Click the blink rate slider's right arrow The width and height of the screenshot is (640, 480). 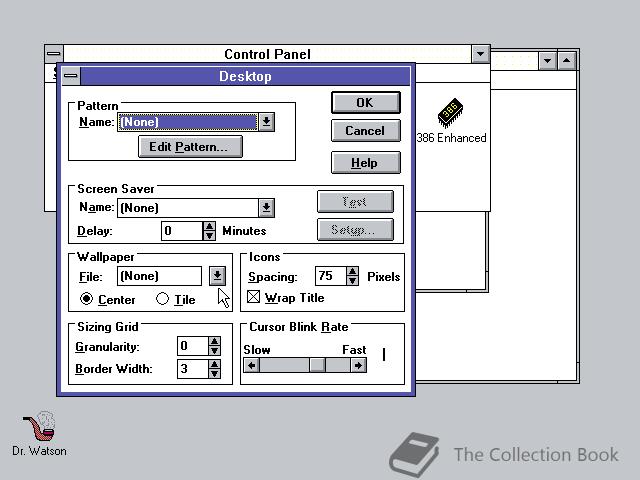tap(358, 365)
